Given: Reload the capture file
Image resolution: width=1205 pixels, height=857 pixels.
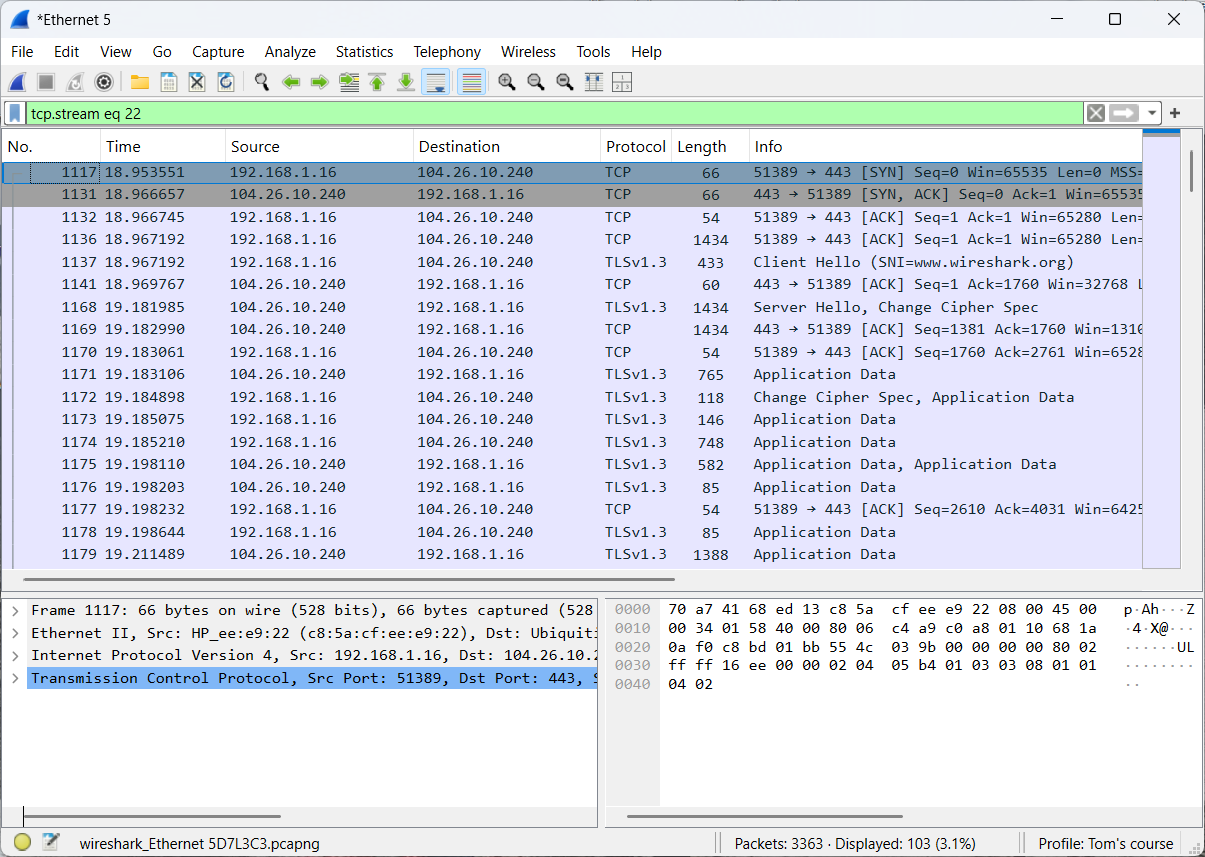Looking at the screenshot, I should coord(226,82).
